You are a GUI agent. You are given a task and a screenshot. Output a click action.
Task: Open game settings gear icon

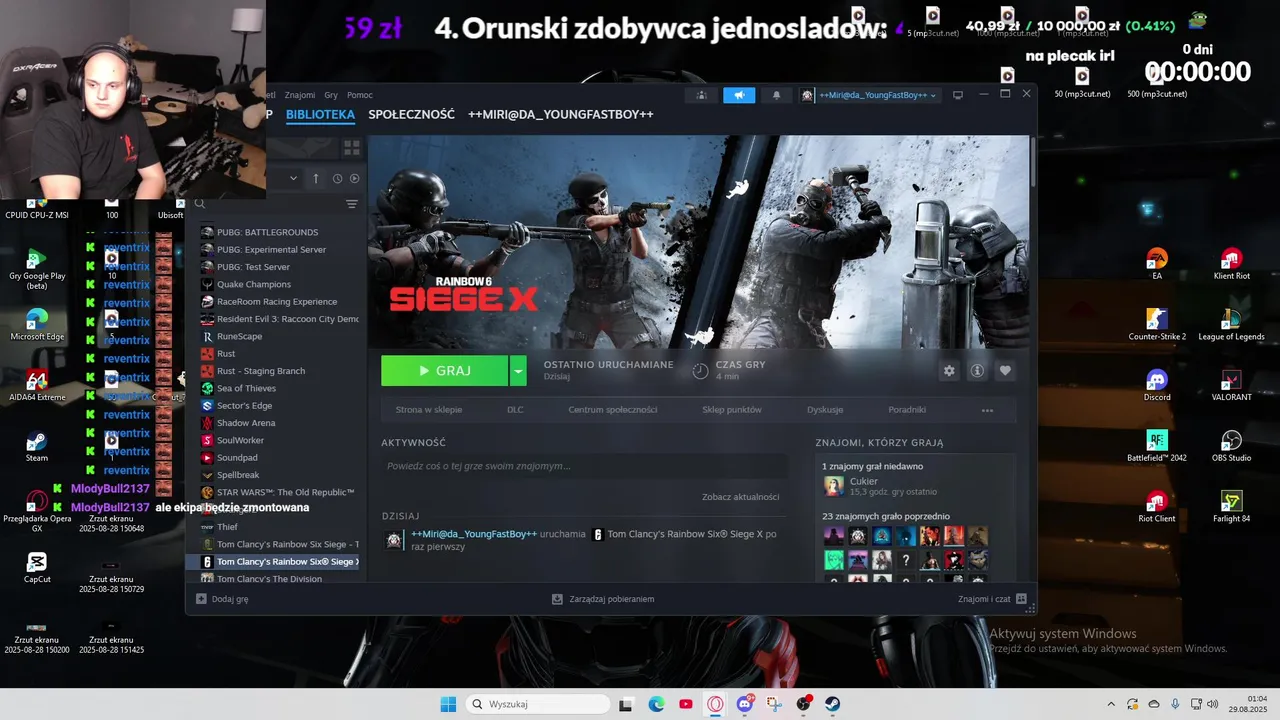pos(949,371)
